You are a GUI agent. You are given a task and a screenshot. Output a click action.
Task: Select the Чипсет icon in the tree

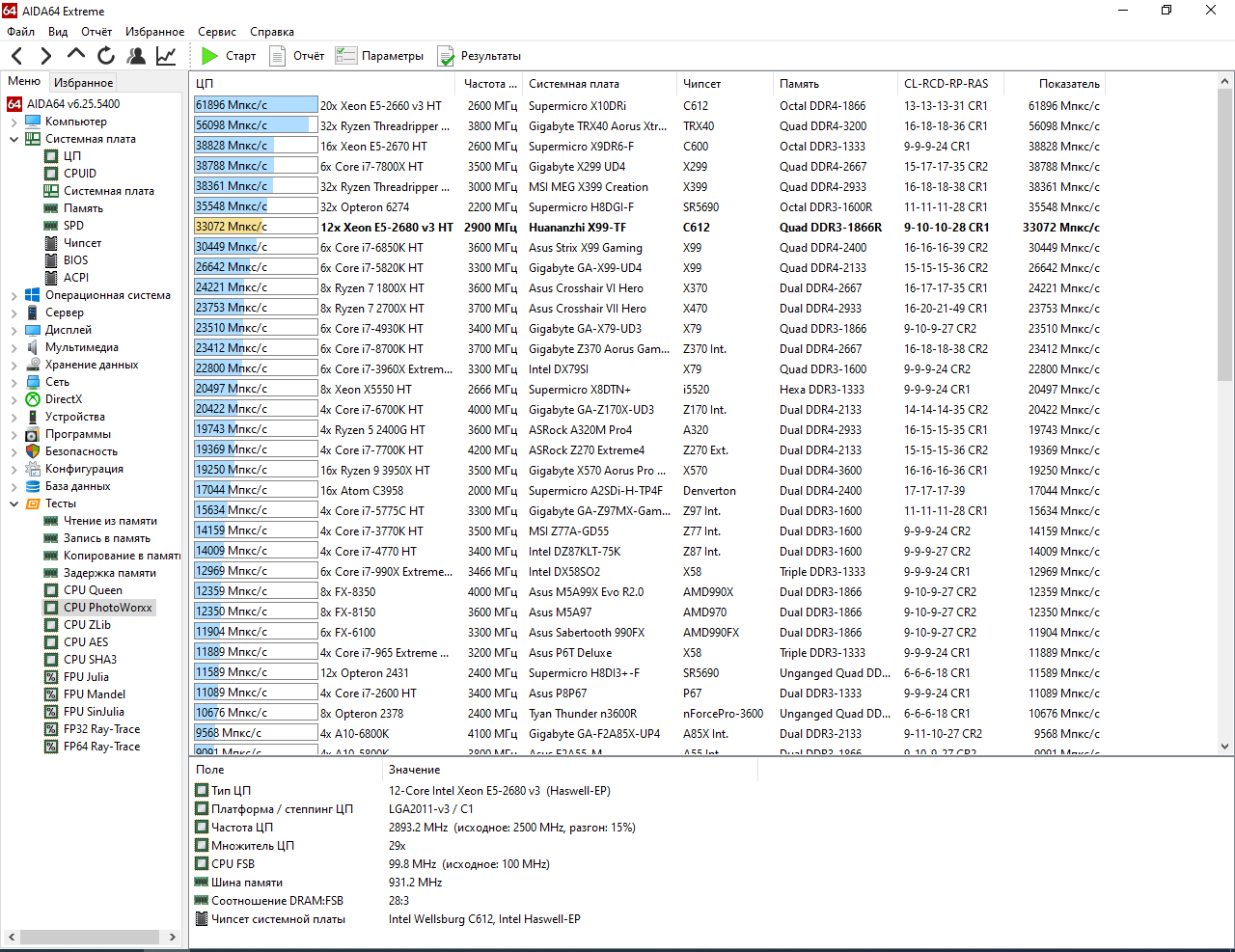point(51,243)
